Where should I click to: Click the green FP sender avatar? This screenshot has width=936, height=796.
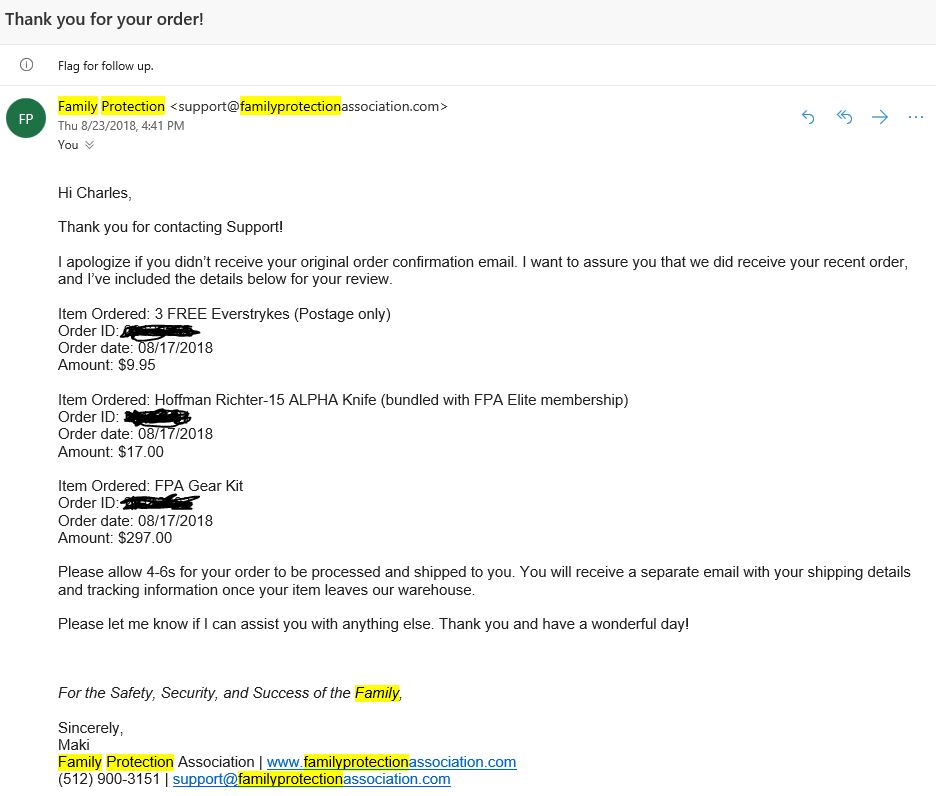tap(26, 118)
